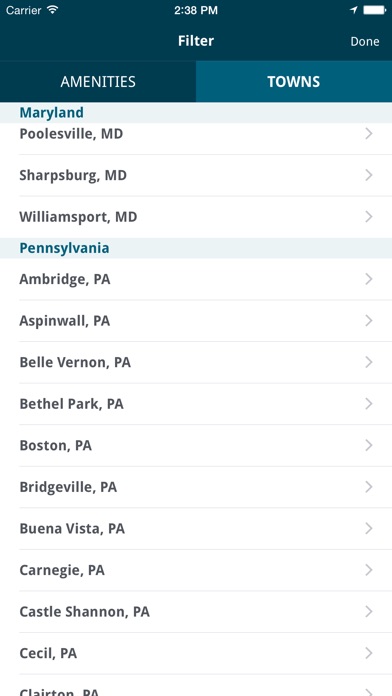Tap chevron arrow next to Ambridge, PA
This screenshot has height=696, width=392.
pos(368,279)
